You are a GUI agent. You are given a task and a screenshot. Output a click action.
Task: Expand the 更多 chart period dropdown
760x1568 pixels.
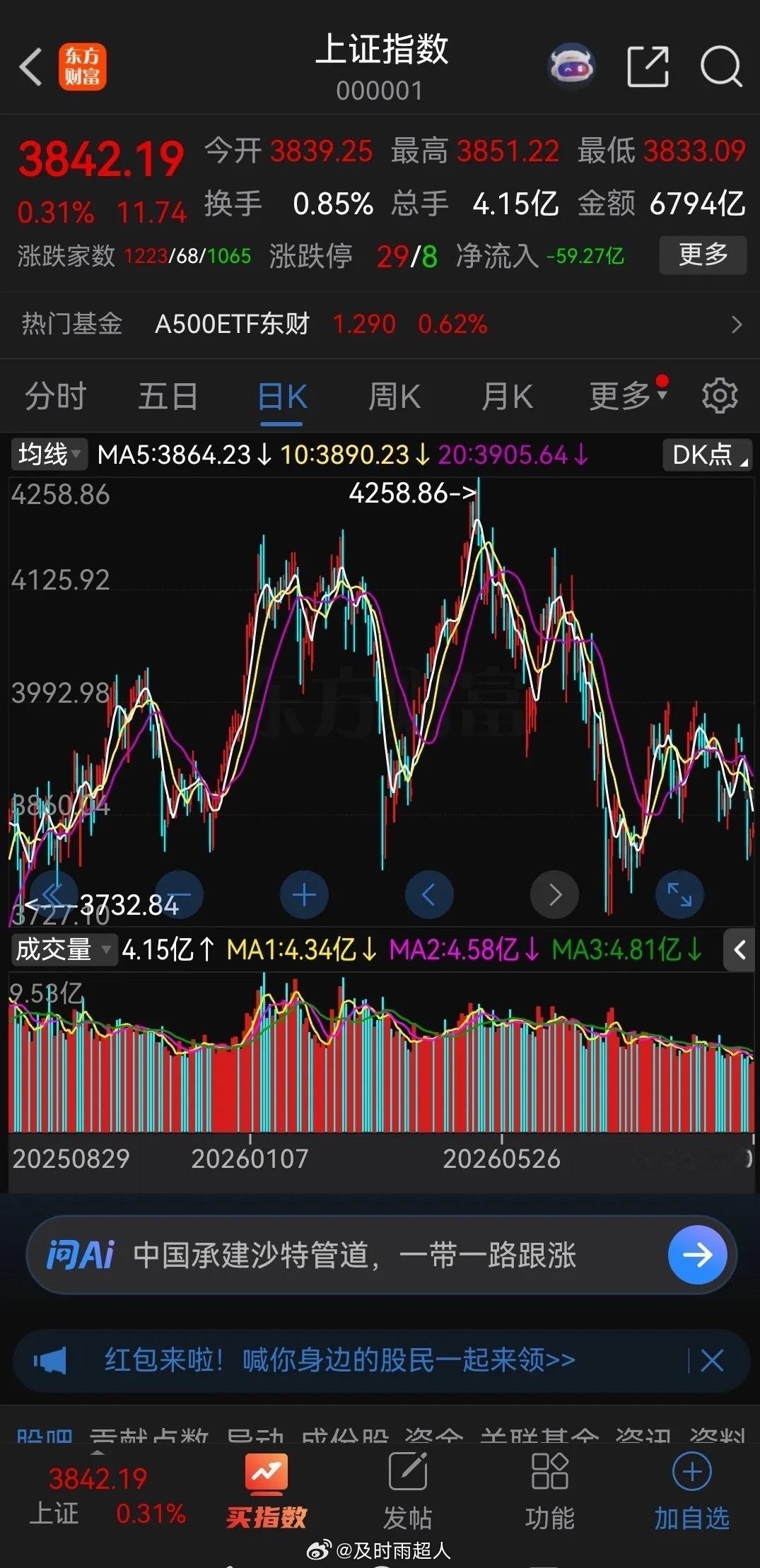pos(629,395)
